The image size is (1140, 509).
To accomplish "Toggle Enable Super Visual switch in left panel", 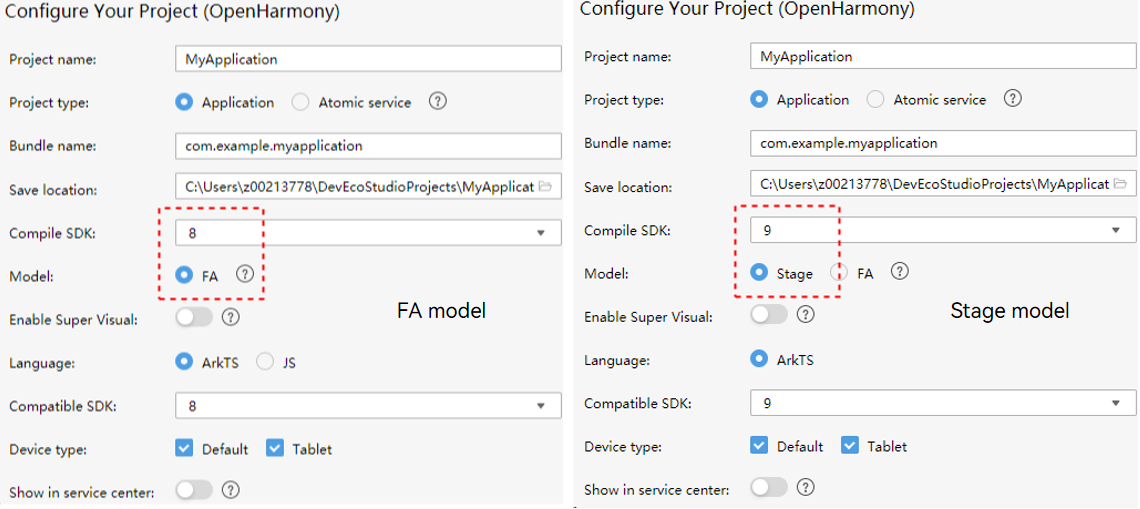I will (194, 317).
